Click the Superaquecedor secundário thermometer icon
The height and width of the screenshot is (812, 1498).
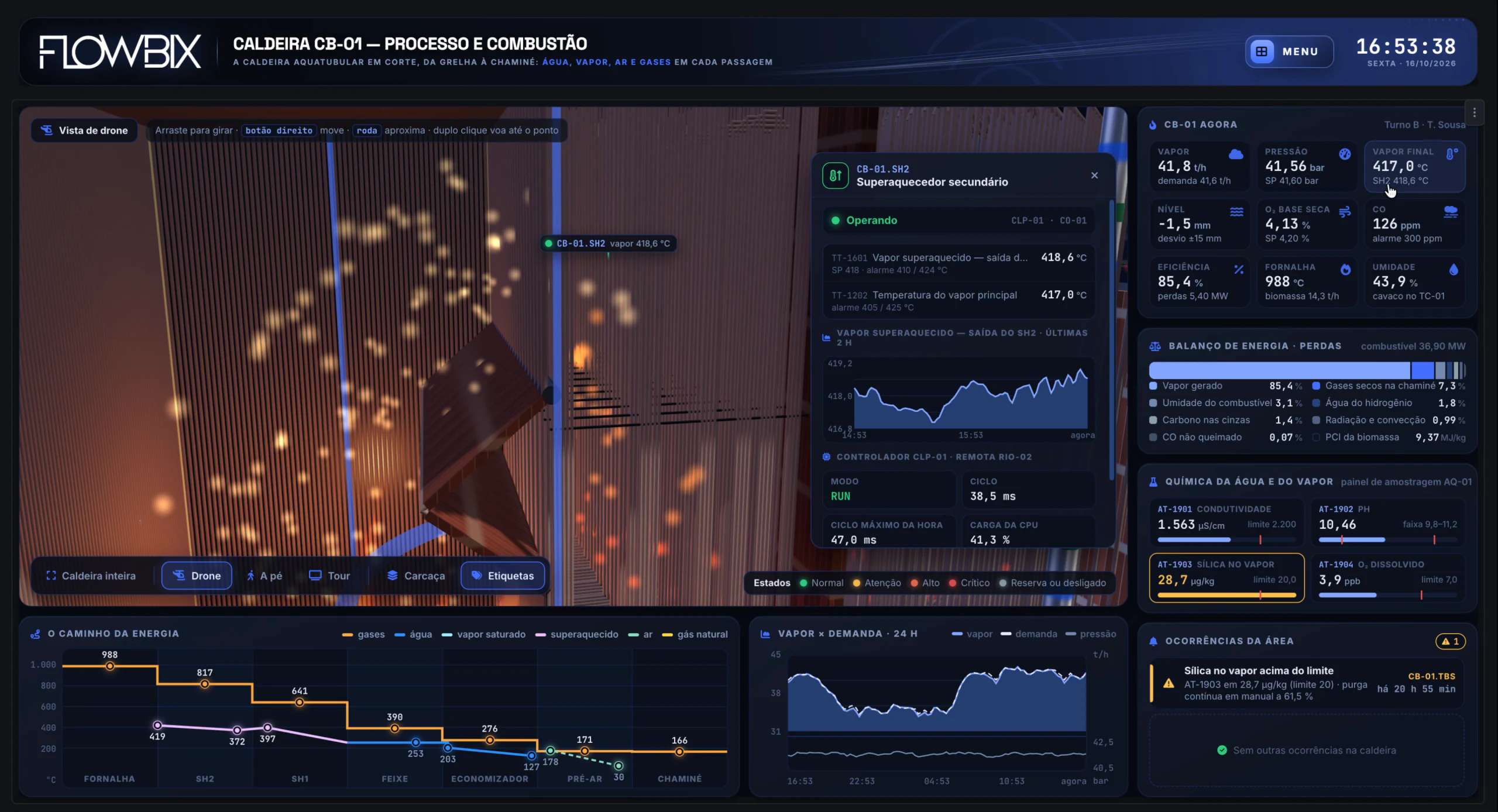click(836, 176)
